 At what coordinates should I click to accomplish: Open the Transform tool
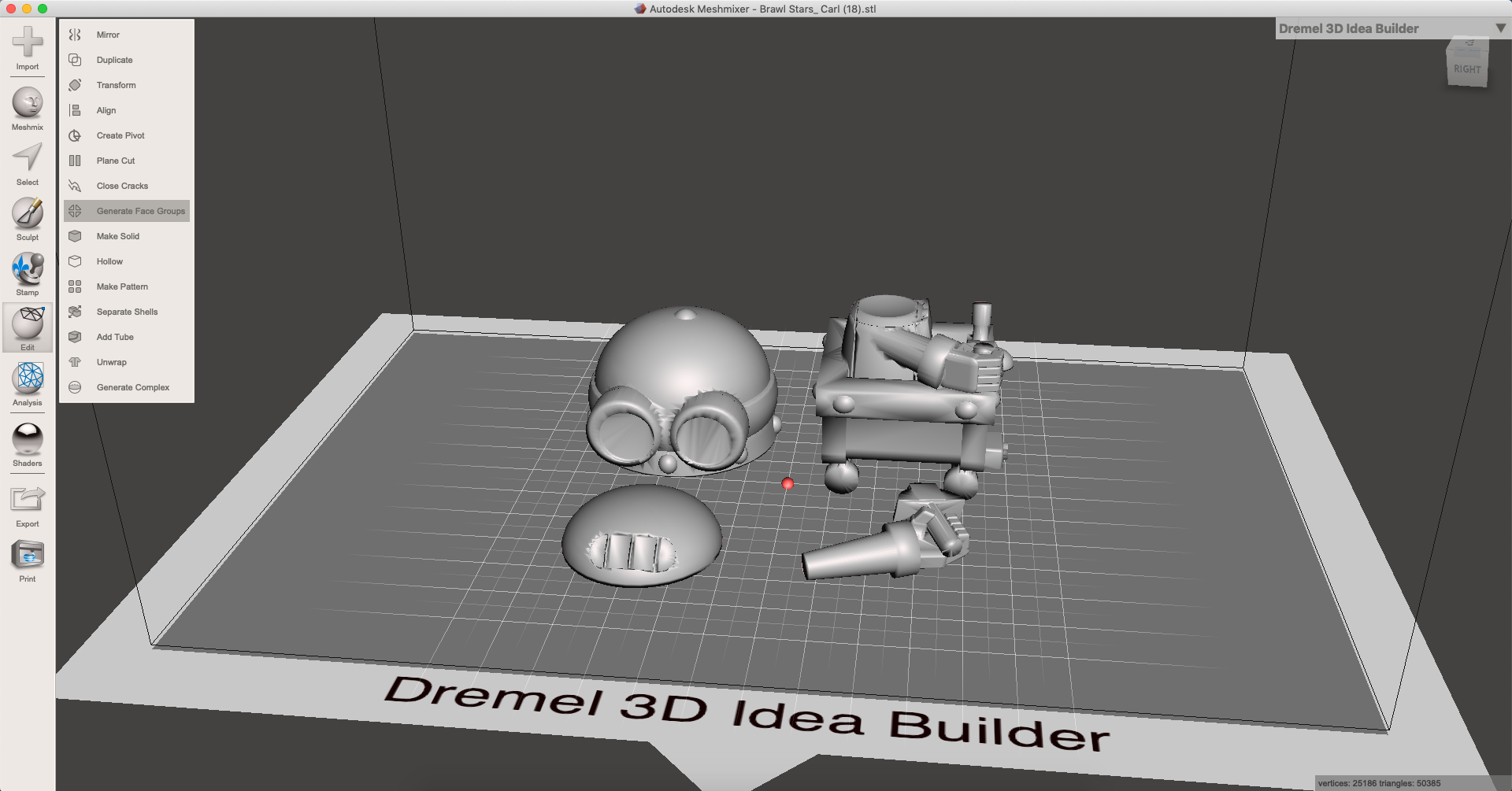tap(127, 85)
